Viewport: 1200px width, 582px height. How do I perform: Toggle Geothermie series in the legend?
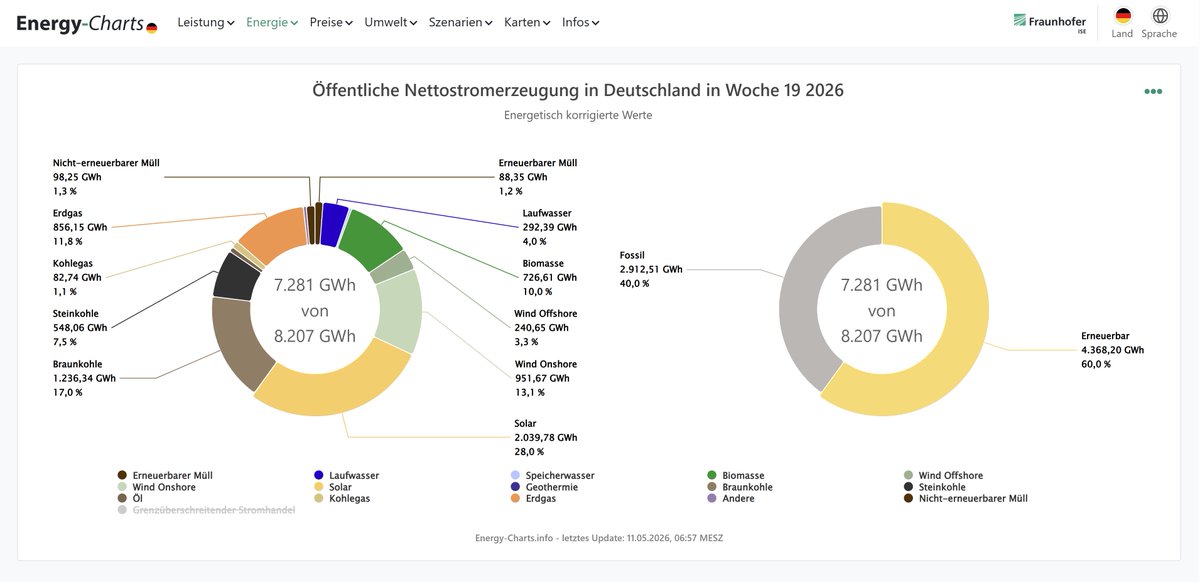pyautogui.click(x=544, y=487)
